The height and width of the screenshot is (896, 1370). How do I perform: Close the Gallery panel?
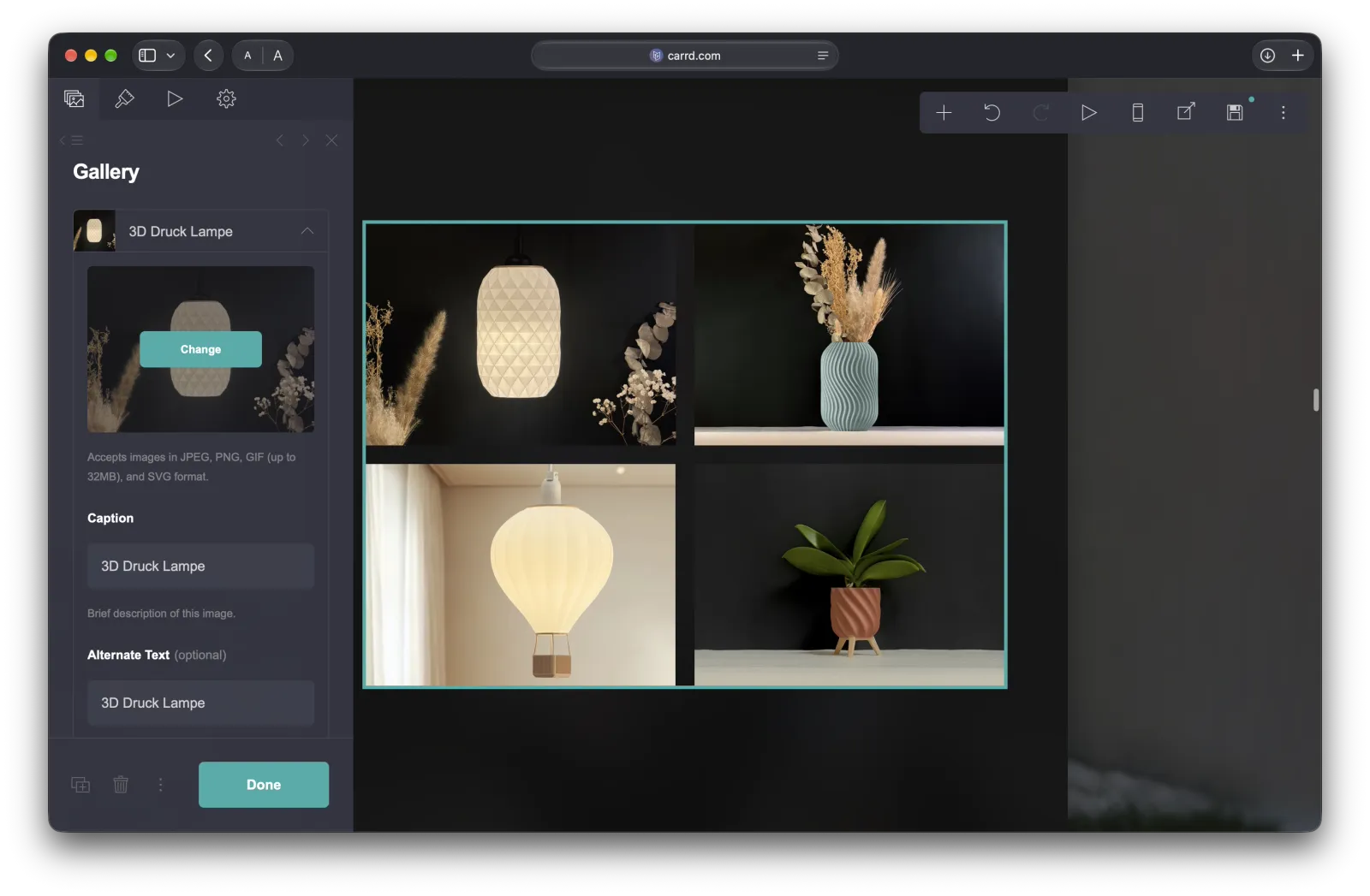pyautogui.click(x=331, y=140)
